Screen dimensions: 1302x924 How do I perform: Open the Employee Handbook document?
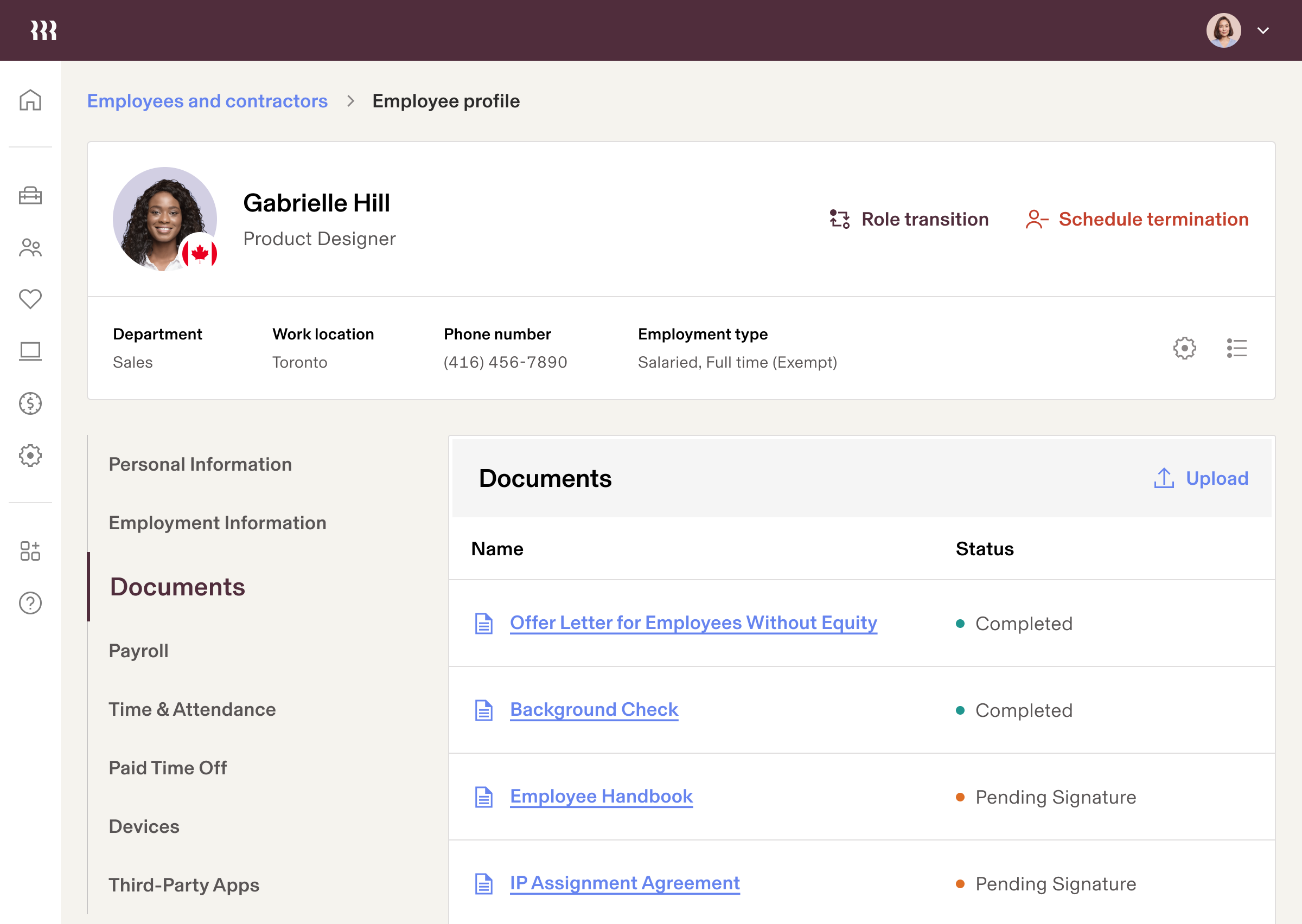(601, 796)
